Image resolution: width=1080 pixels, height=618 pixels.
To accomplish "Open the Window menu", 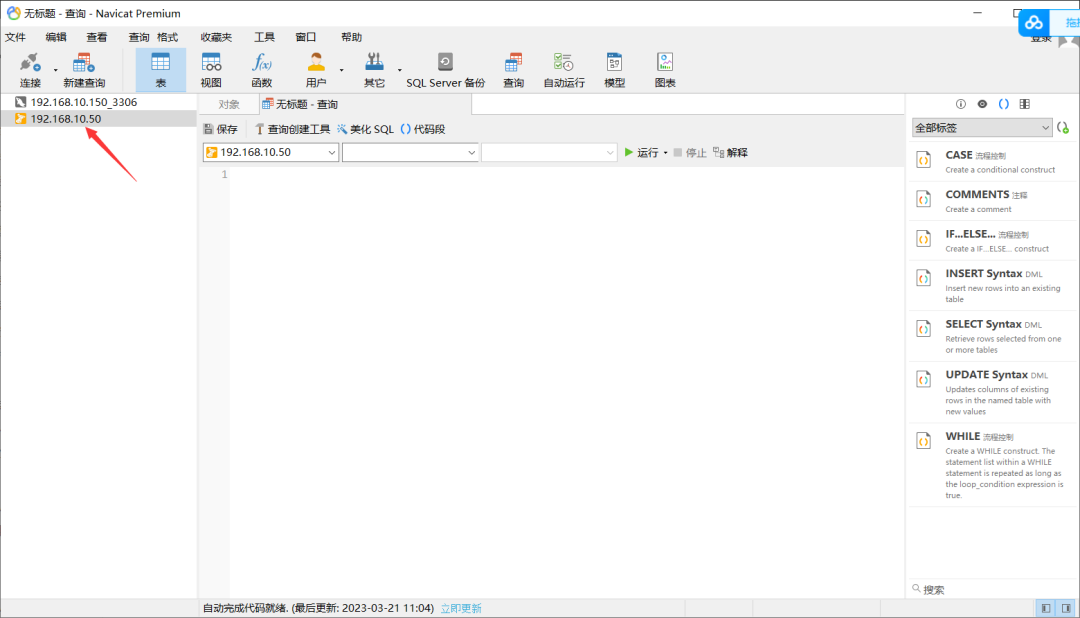I will [306, 37].
